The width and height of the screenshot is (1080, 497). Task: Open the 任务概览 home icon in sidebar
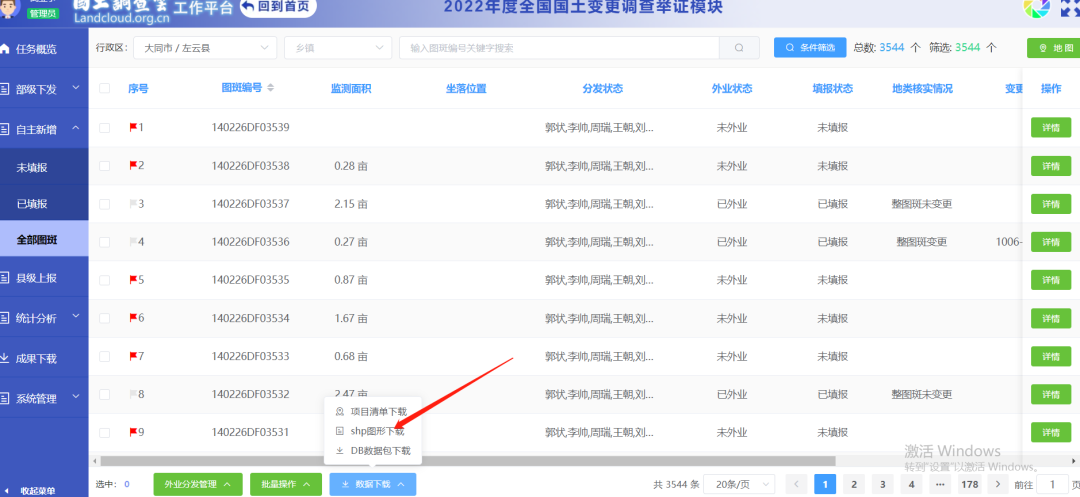tap(7, 49)
